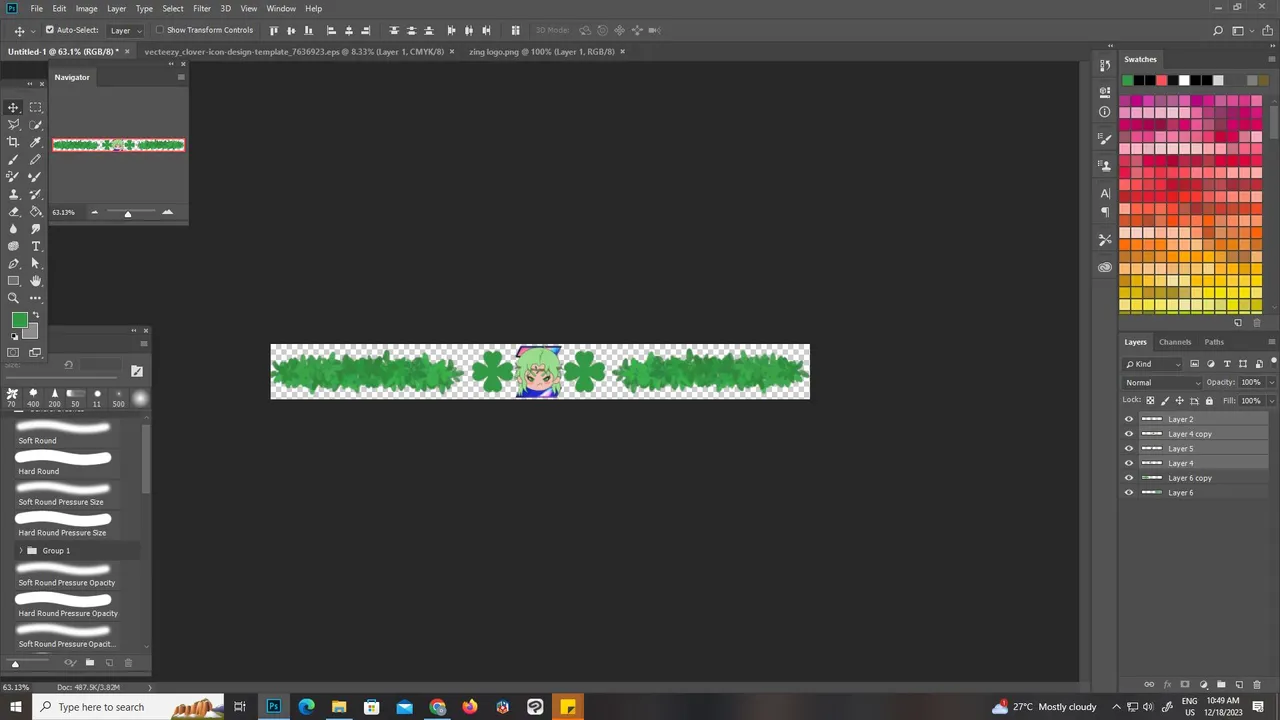Open the Paragraph panel icon
The height and width of the screenshot is (720, 1280).
tap(1104, 212)
